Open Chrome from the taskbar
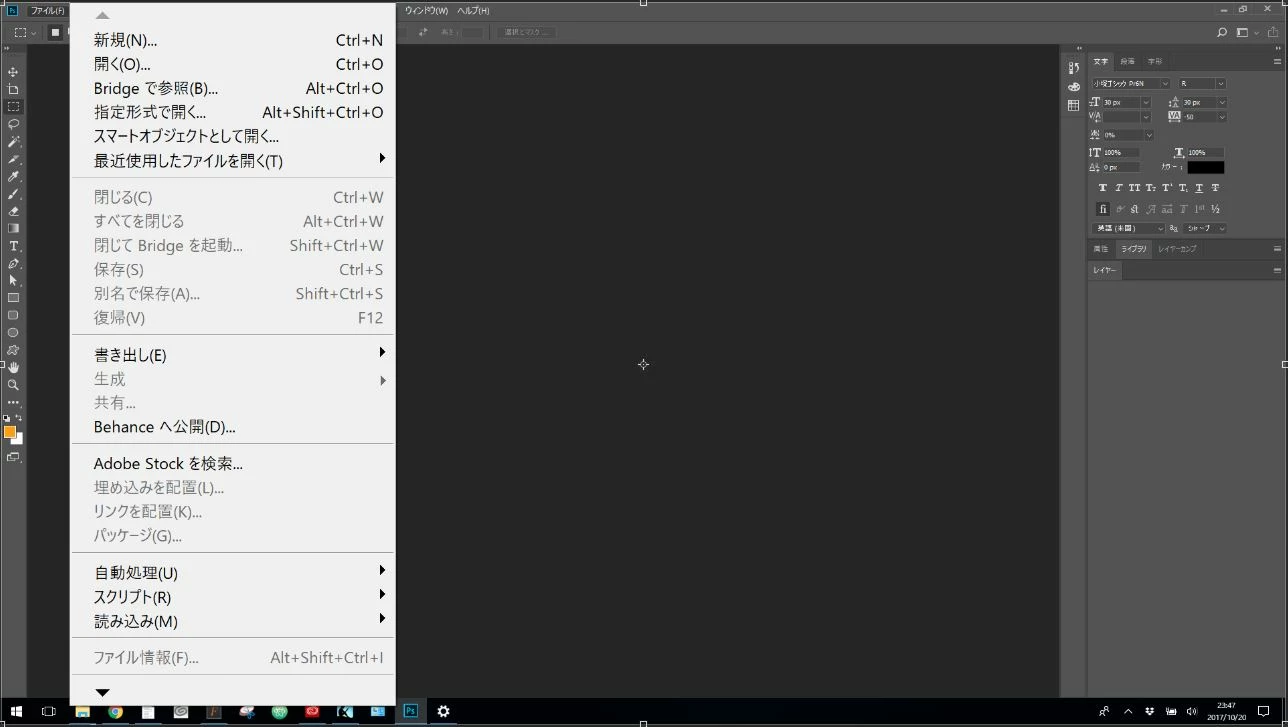The width and height of the screenshot is (1288, 727). 115,712
